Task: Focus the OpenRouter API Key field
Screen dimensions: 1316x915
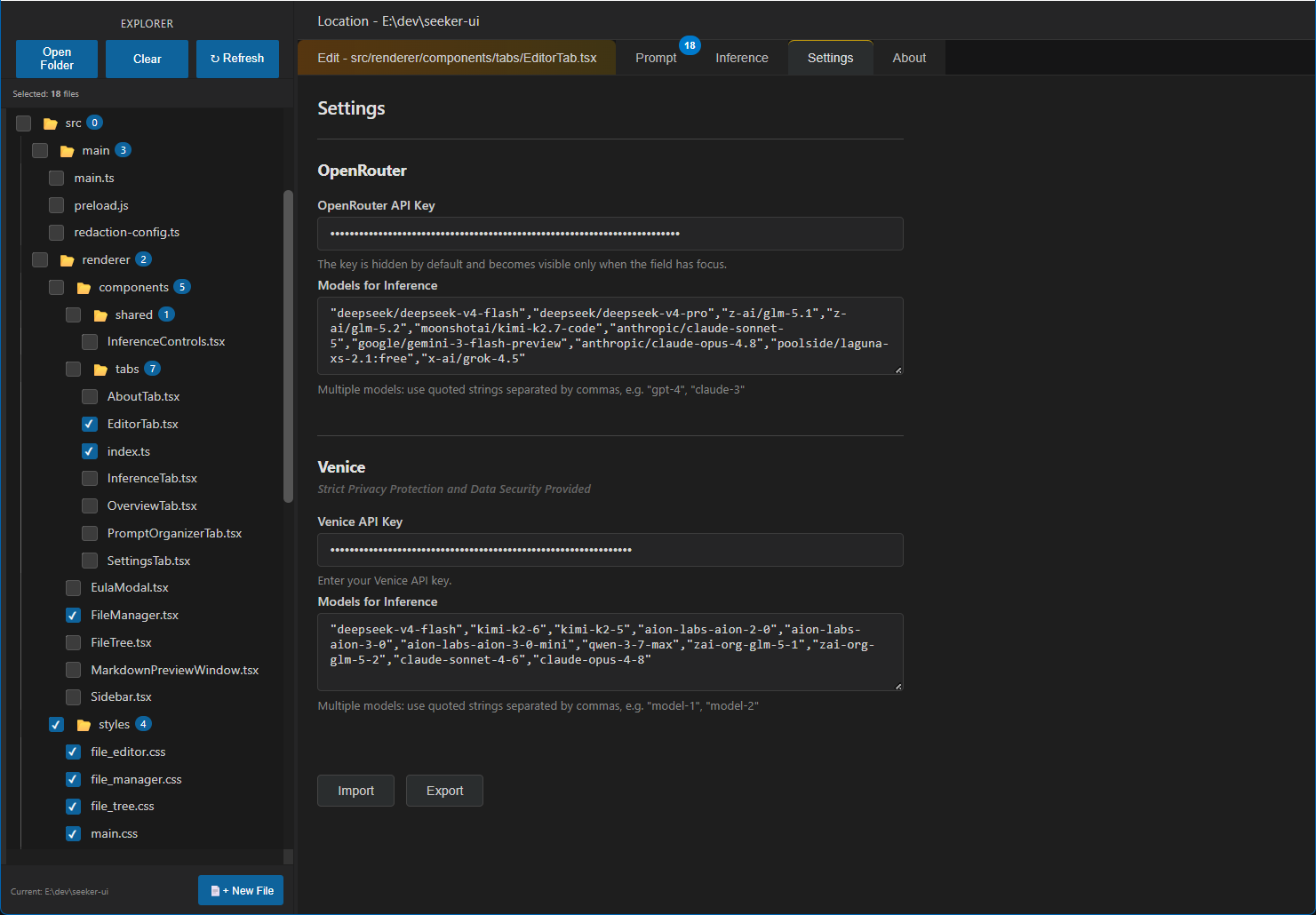Action: click(x=610, y=234)
